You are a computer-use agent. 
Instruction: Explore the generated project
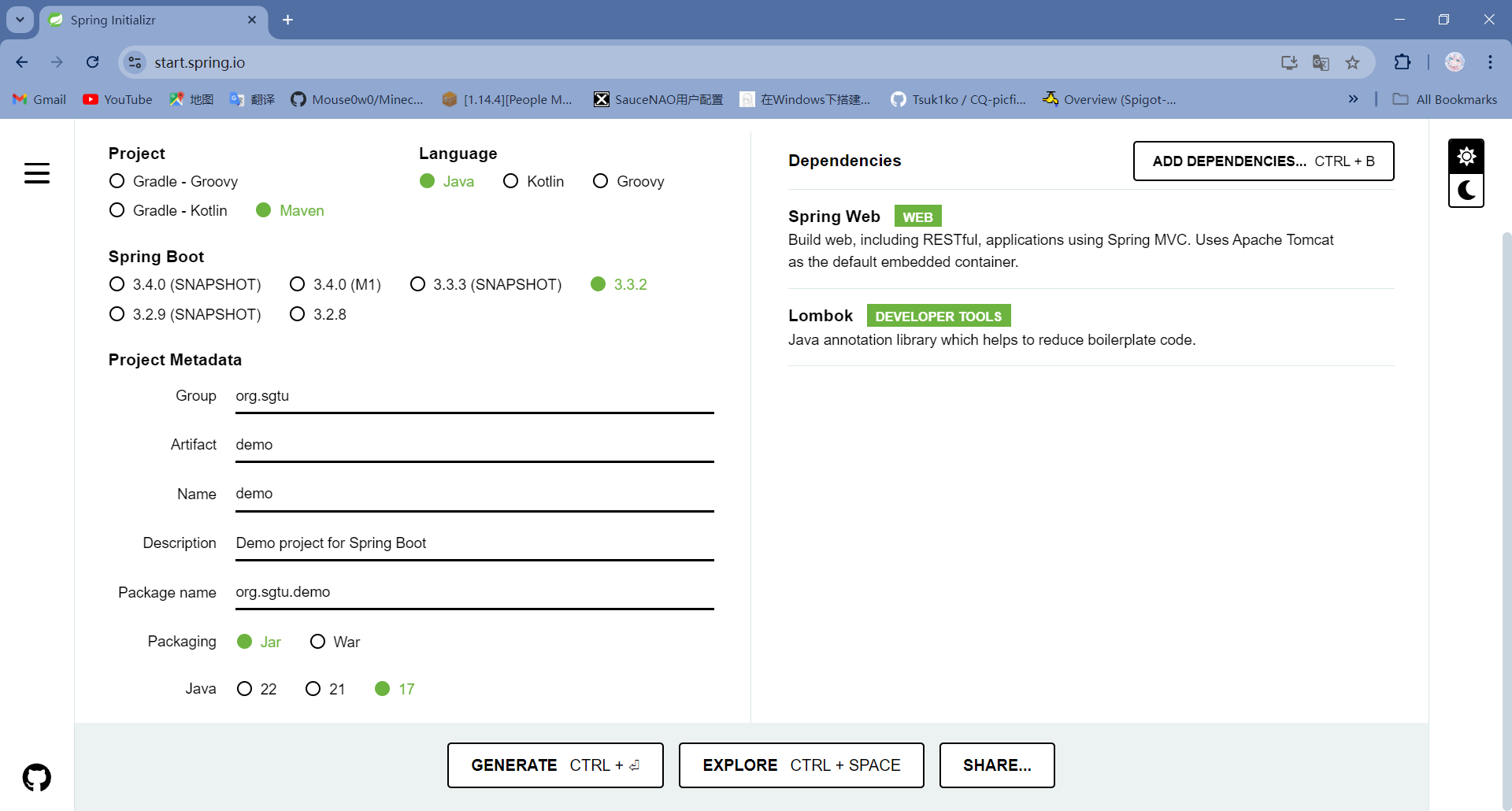coord(801,765)
